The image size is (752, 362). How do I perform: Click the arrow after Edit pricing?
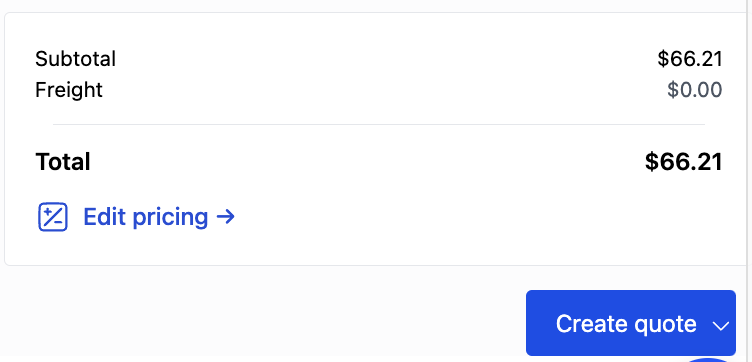tap(225, 217)
